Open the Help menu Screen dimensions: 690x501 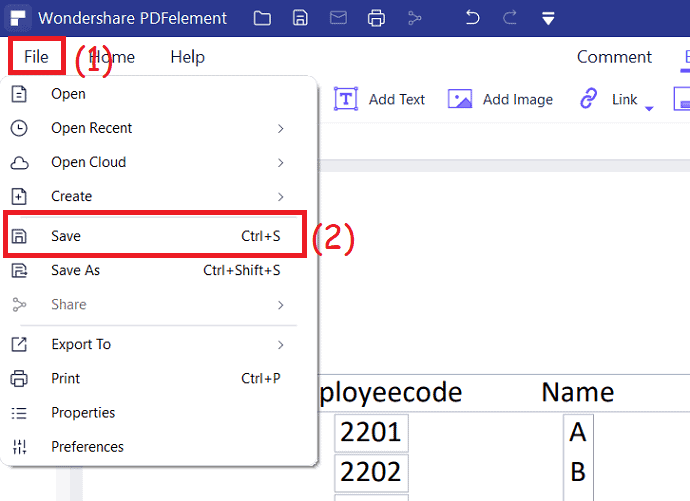click(187, 57)
